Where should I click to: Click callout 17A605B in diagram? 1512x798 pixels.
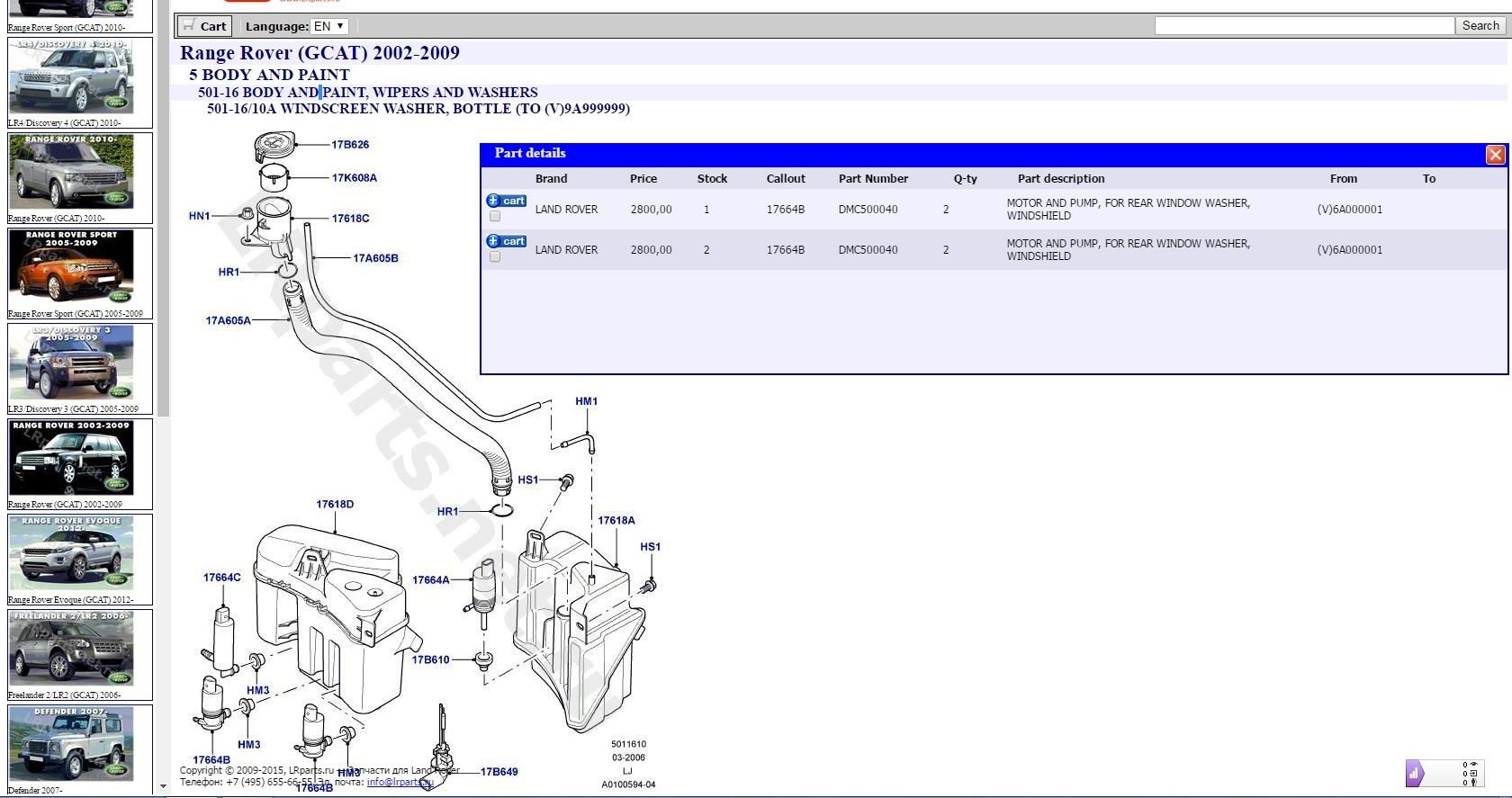375,258
